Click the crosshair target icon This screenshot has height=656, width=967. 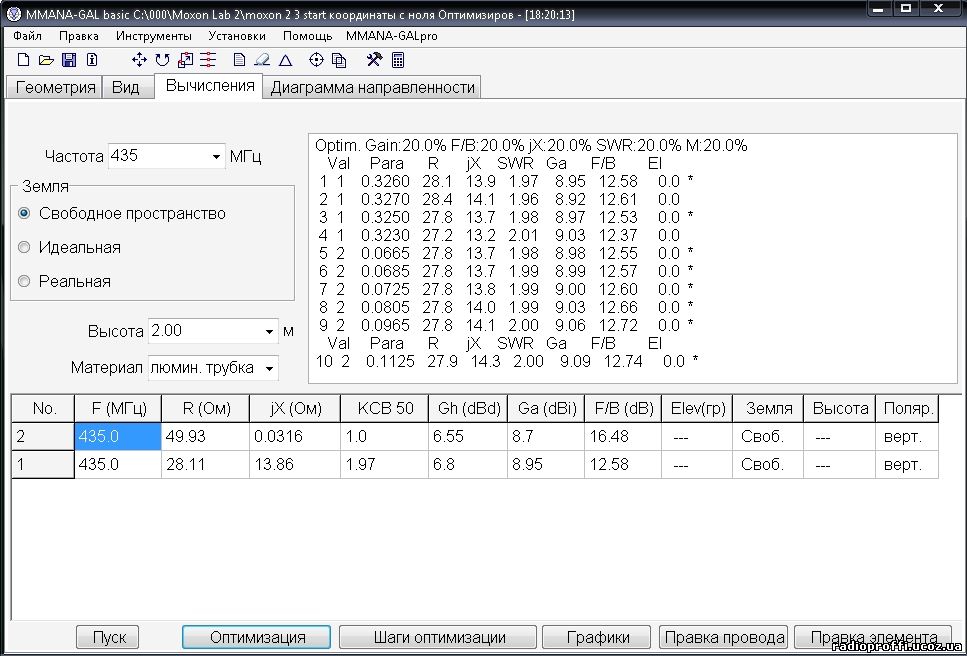coord(316,60)
